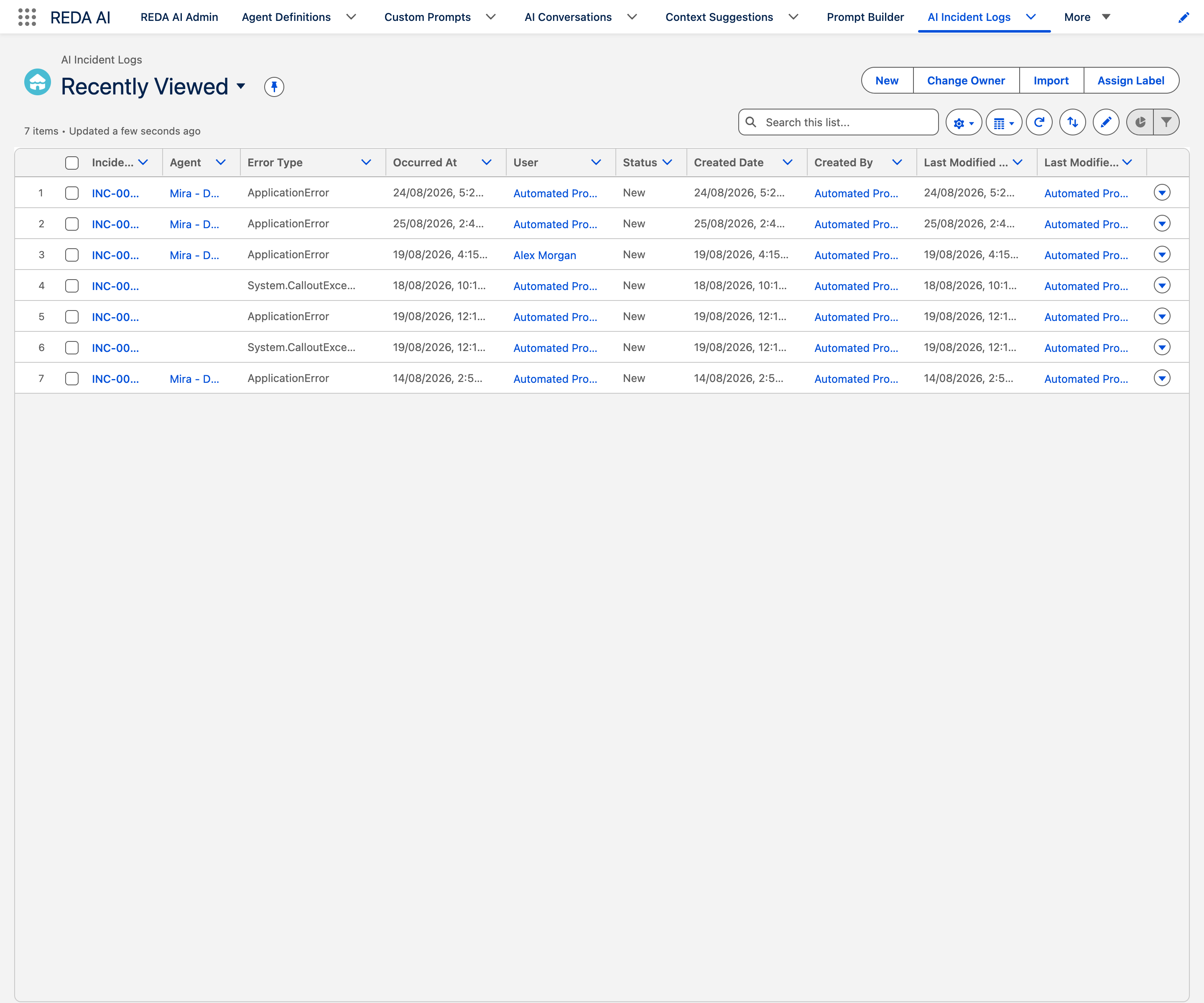Open the More navigation dropdown
1204x1003 pixels.
click(x=1087, y=17)
